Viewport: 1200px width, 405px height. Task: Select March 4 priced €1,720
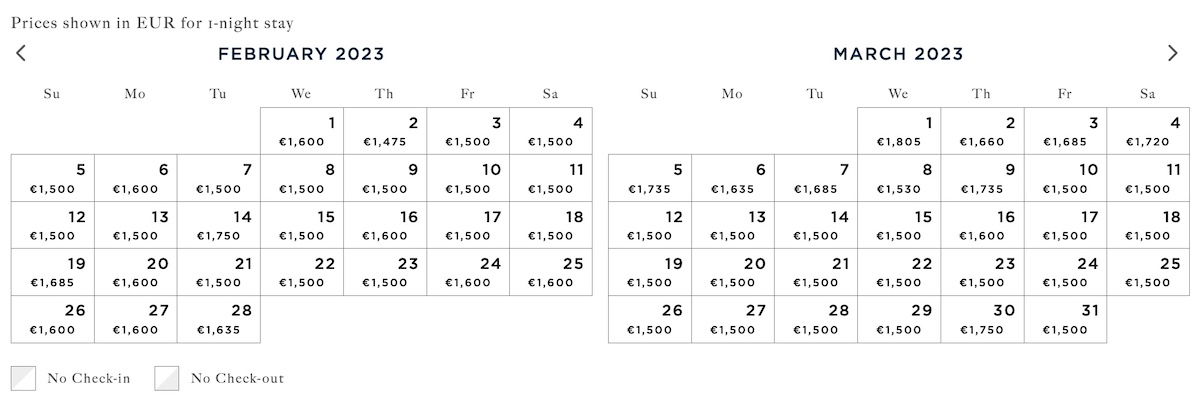[x=1148, y=131]
